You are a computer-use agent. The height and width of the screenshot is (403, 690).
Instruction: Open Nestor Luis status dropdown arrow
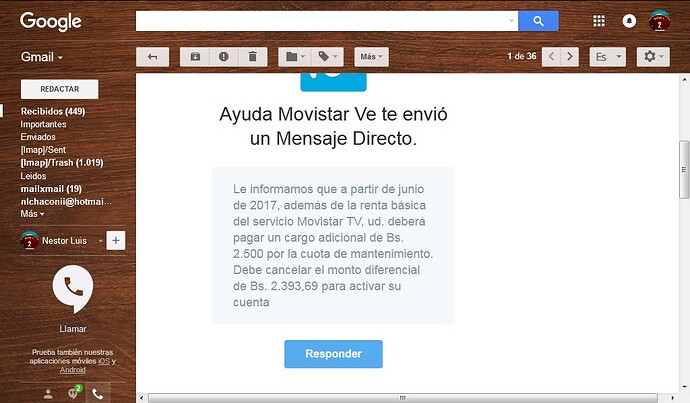tap(100, 241)
